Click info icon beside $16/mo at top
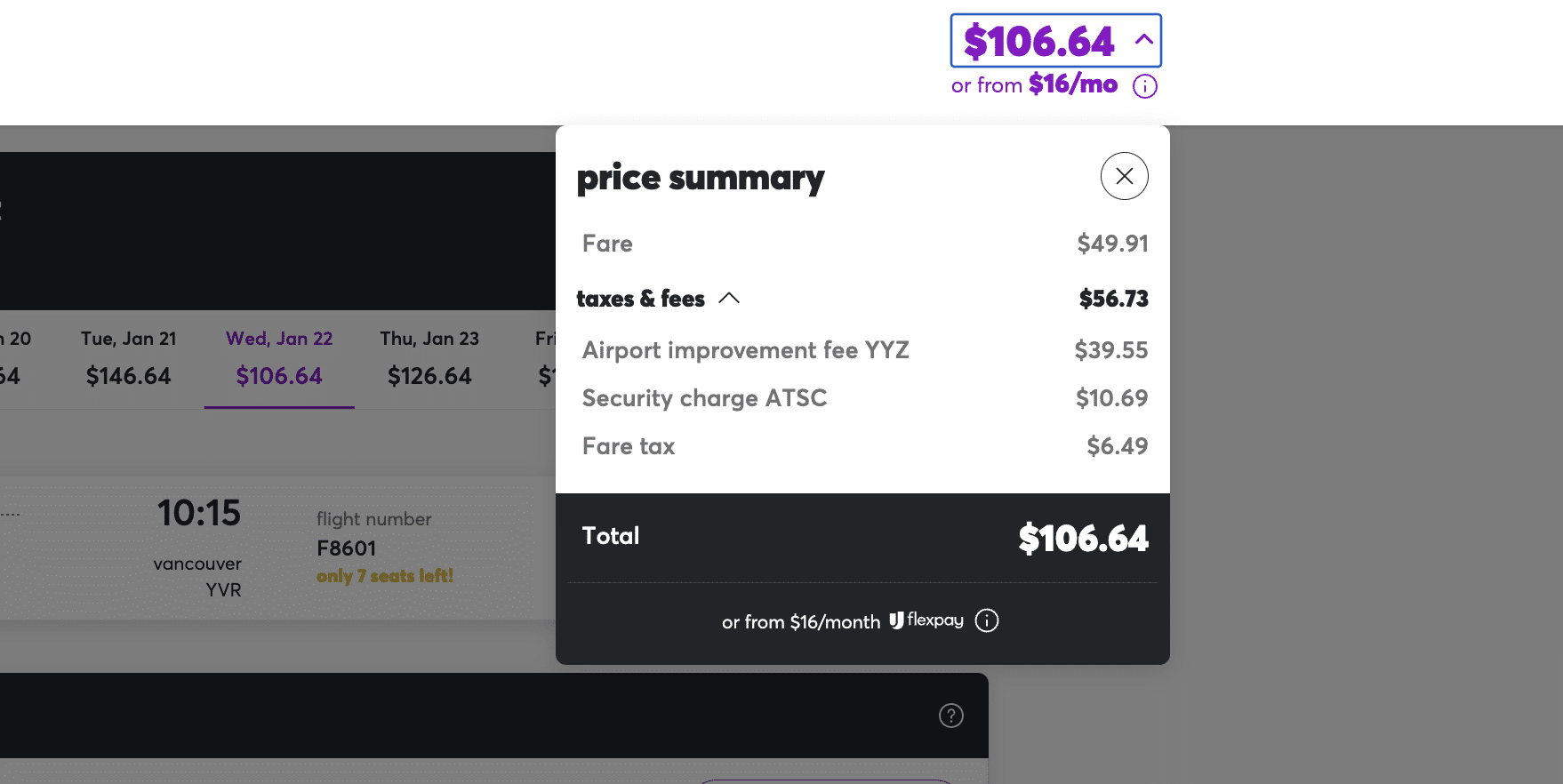This screenshot has width=1563, height=784. point(1145,86)
